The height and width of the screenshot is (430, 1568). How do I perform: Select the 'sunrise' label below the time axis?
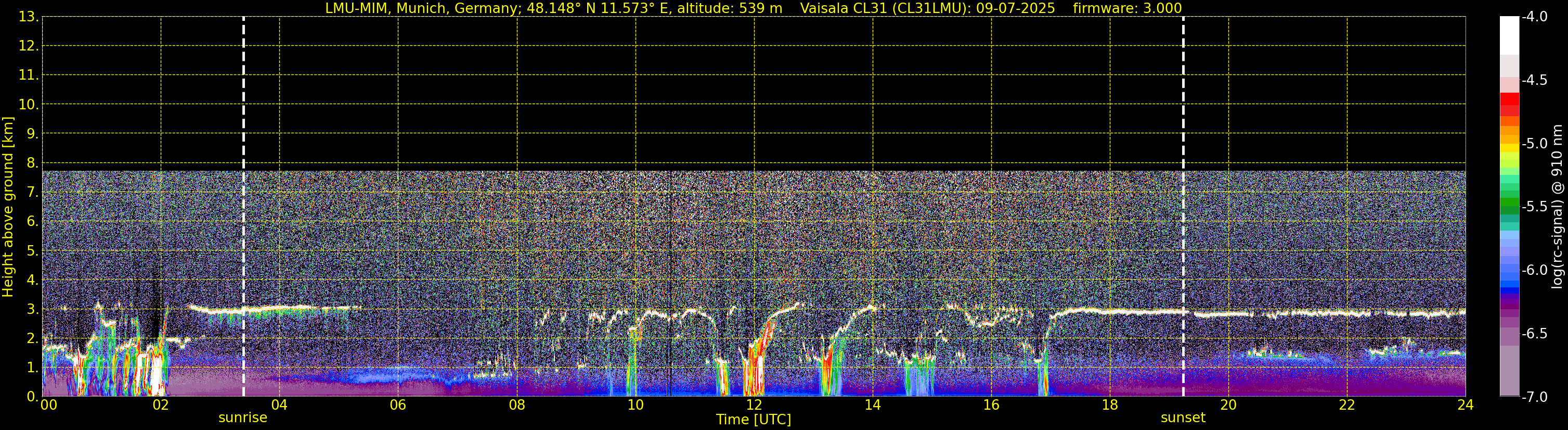pos(243,418)
